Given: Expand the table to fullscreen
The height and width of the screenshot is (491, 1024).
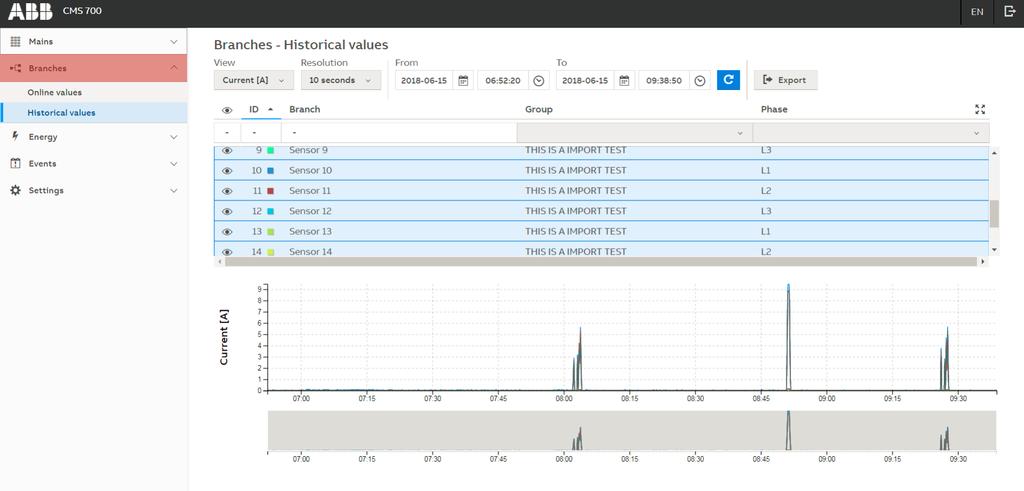Looking at the screenshot, I should [x=980, y=110].
